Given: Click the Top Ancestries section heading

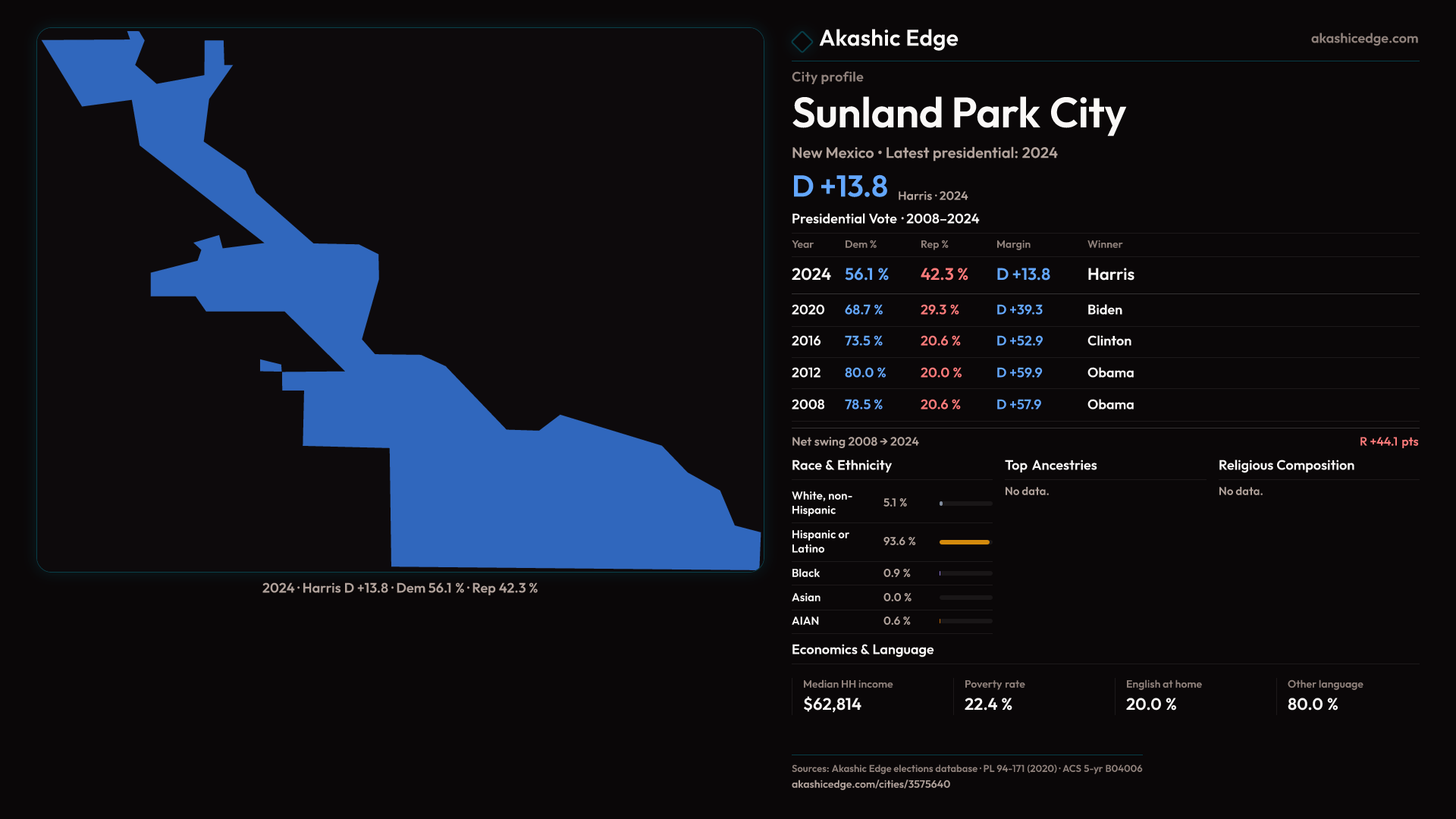Looking at the screenshot, I should 1050,466.
